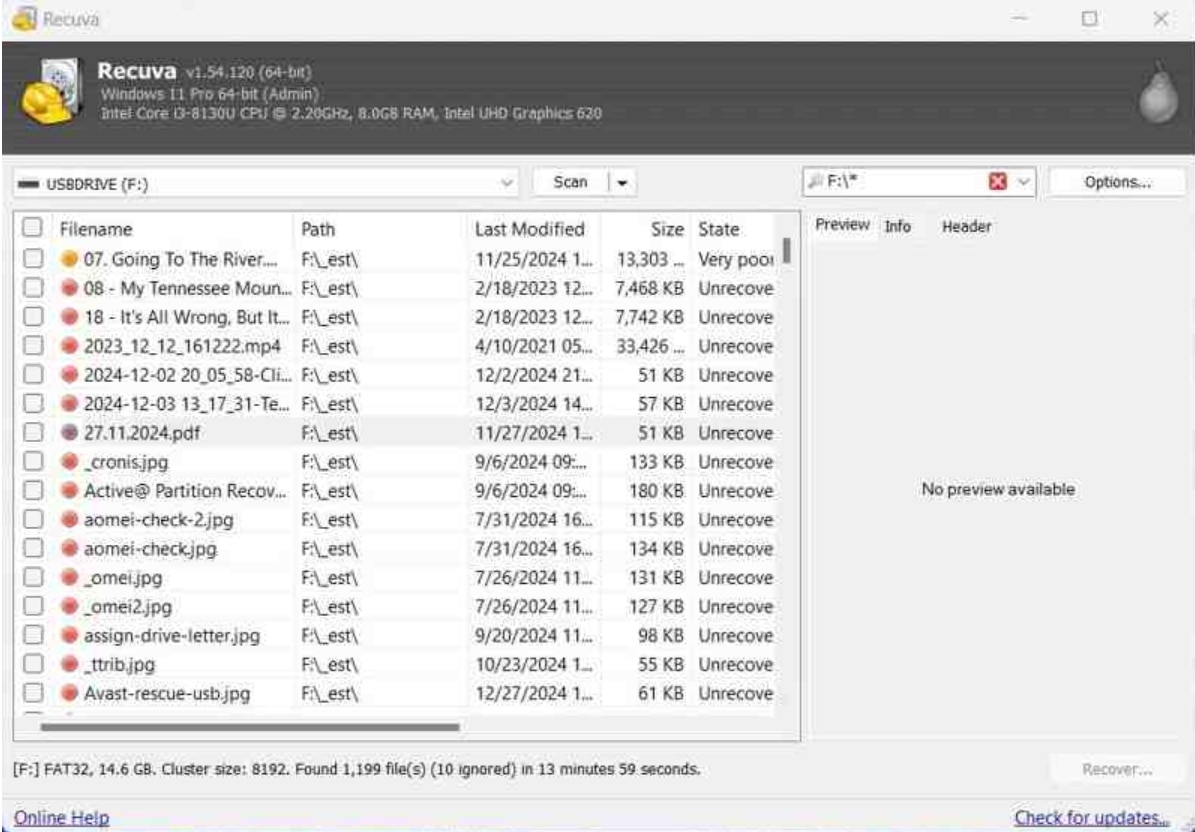Click red state dot for _ttrib.jpg
Viewport: 1195px width, 832px height.
(69, 664)
